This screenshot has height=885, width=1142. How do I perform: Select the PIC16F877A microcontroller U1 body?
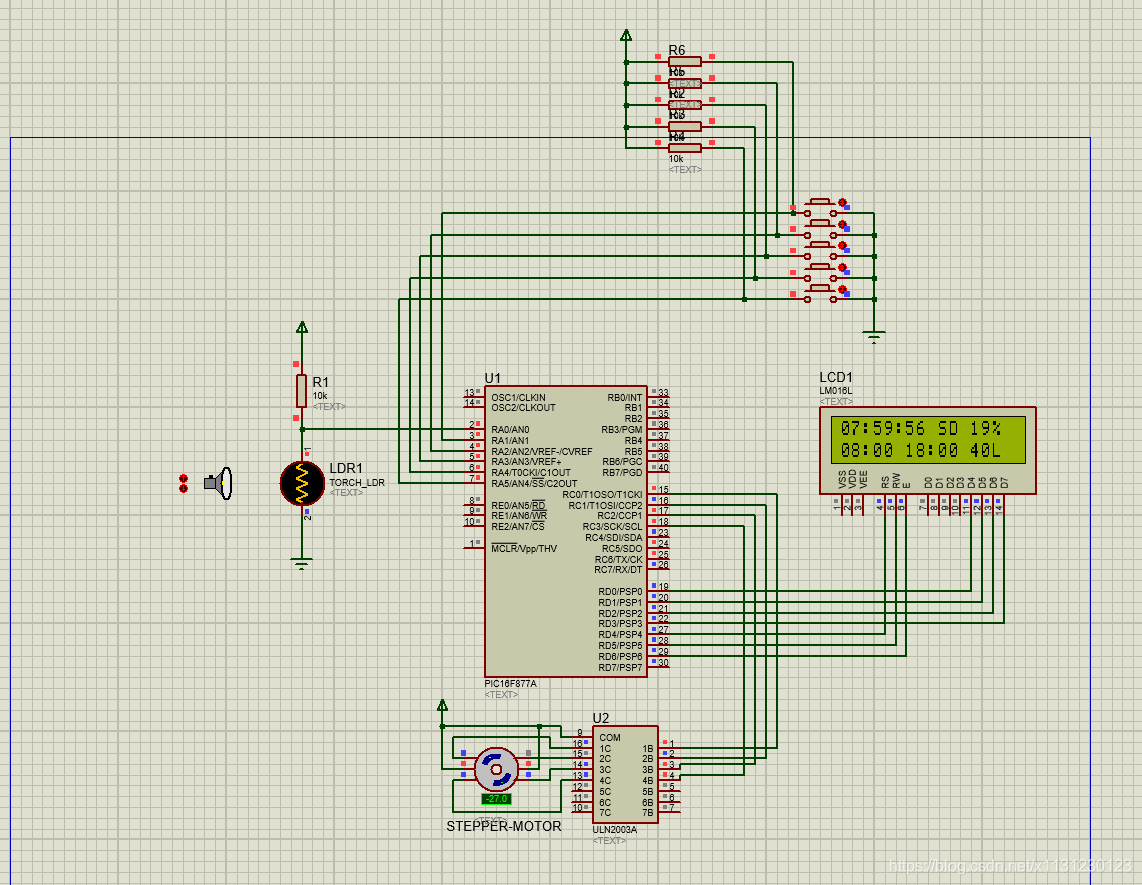click(x=566, y=531)
